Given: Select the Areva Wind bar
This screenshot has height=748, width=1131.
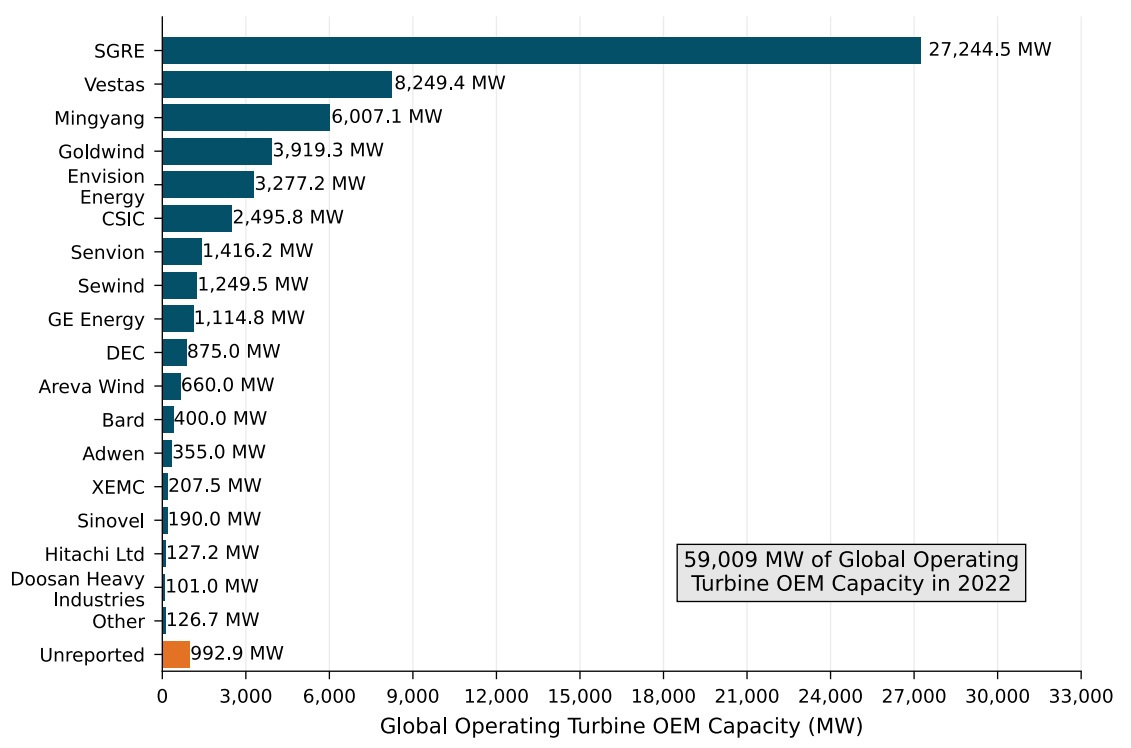Looking at the screenshot, I should click(x=171, y=386).
